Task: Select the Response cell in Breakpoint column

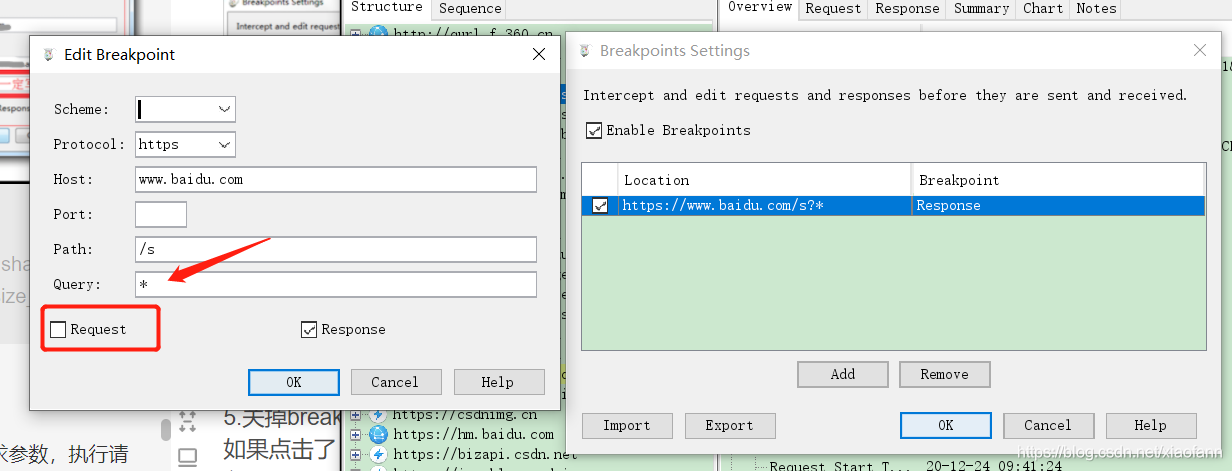Action: [x=1058, y=206]
